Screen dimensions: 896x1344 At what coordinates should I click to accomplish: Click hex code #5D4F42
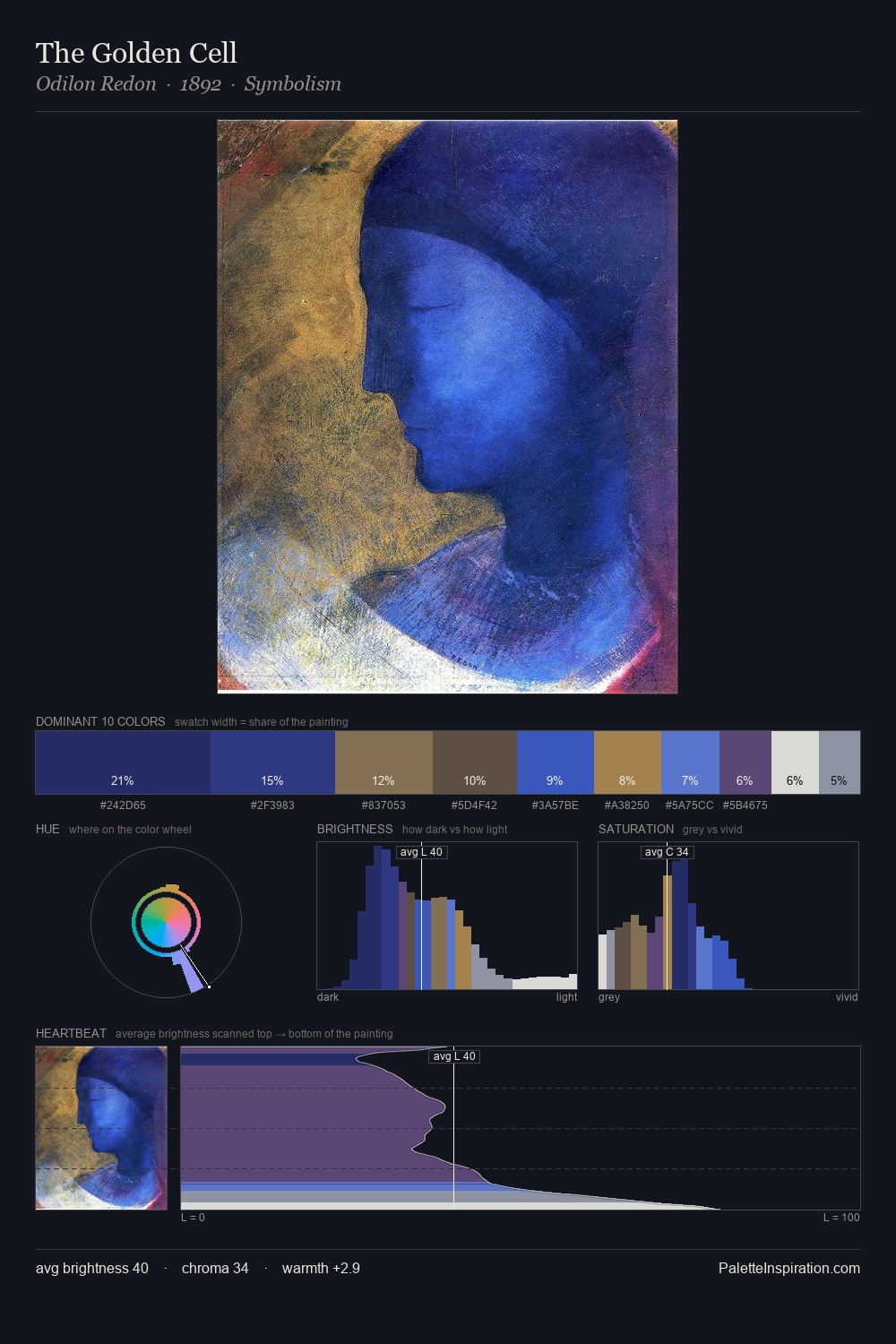tap(474, 806)
